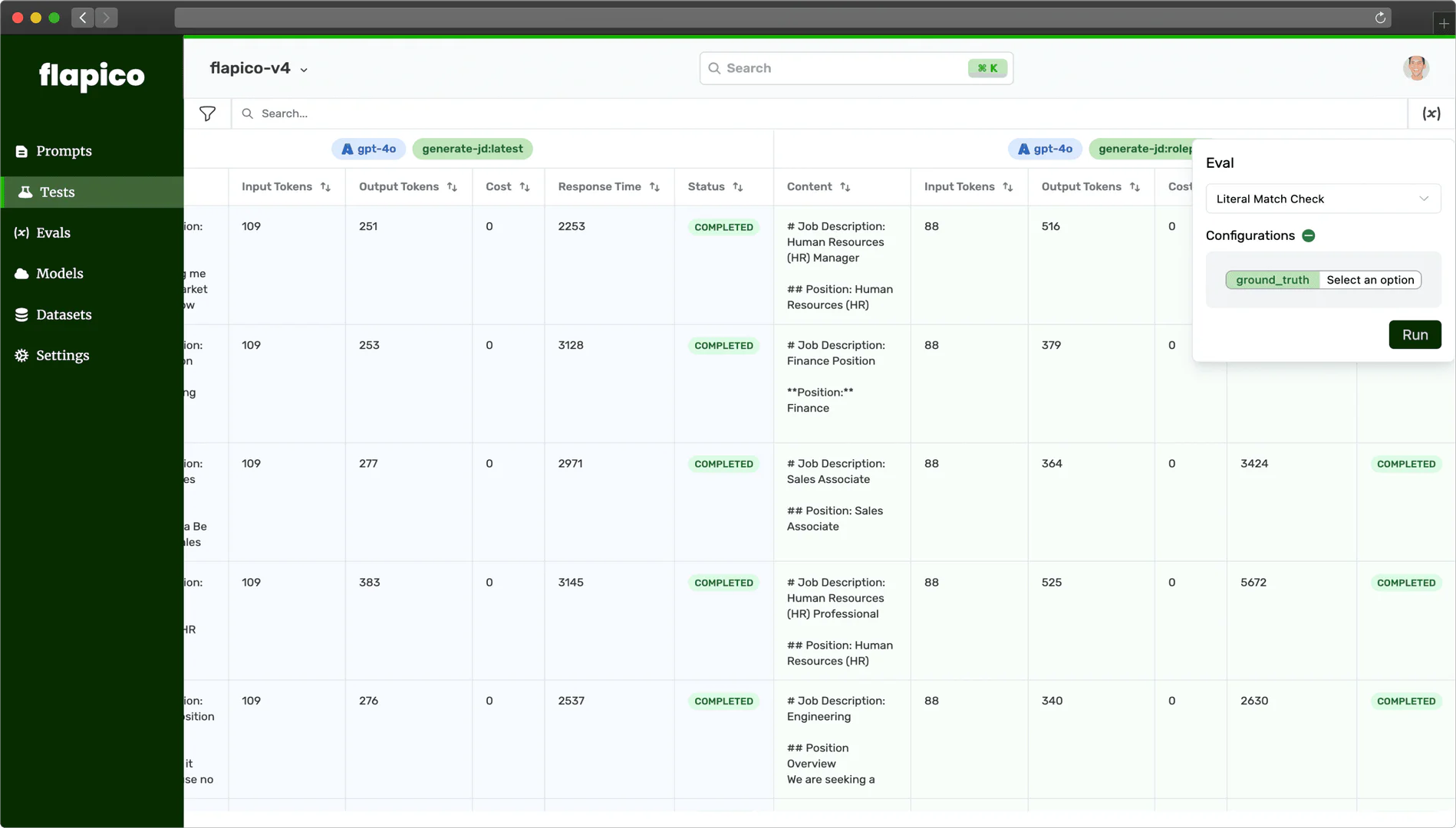Image resolution: width=1456 pixels, height=828 pixels.
Task: Open the ground_truth 'Select an option' dropdown
Action: point(1370,280)
